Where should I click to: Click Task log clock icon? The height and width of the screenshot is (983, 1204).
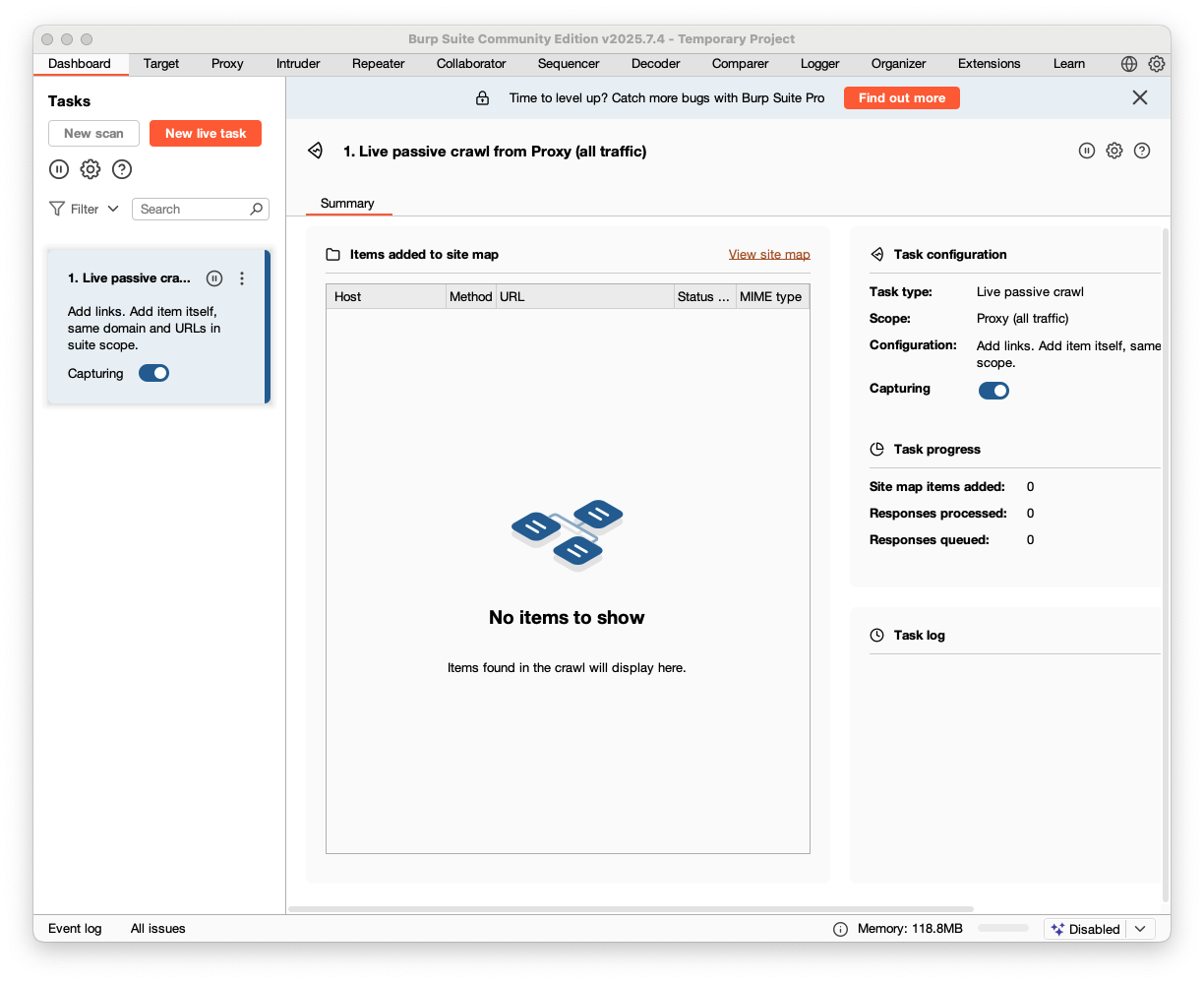click(877, 635)
